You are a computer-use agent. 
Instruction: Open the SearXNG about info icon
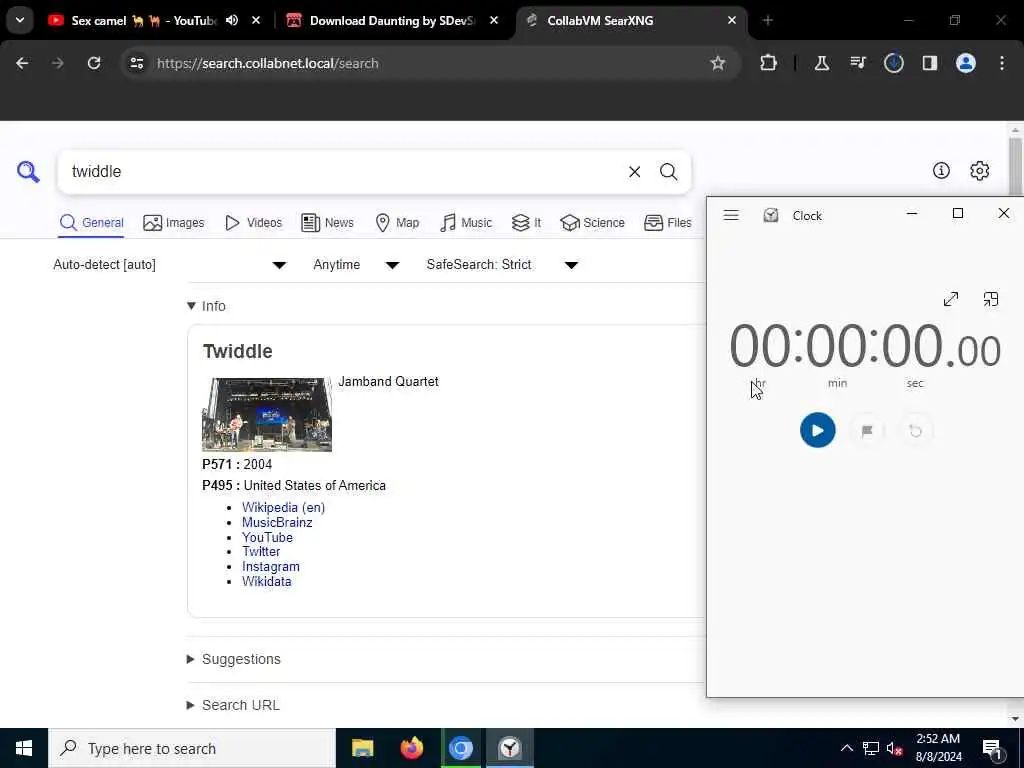940,170
